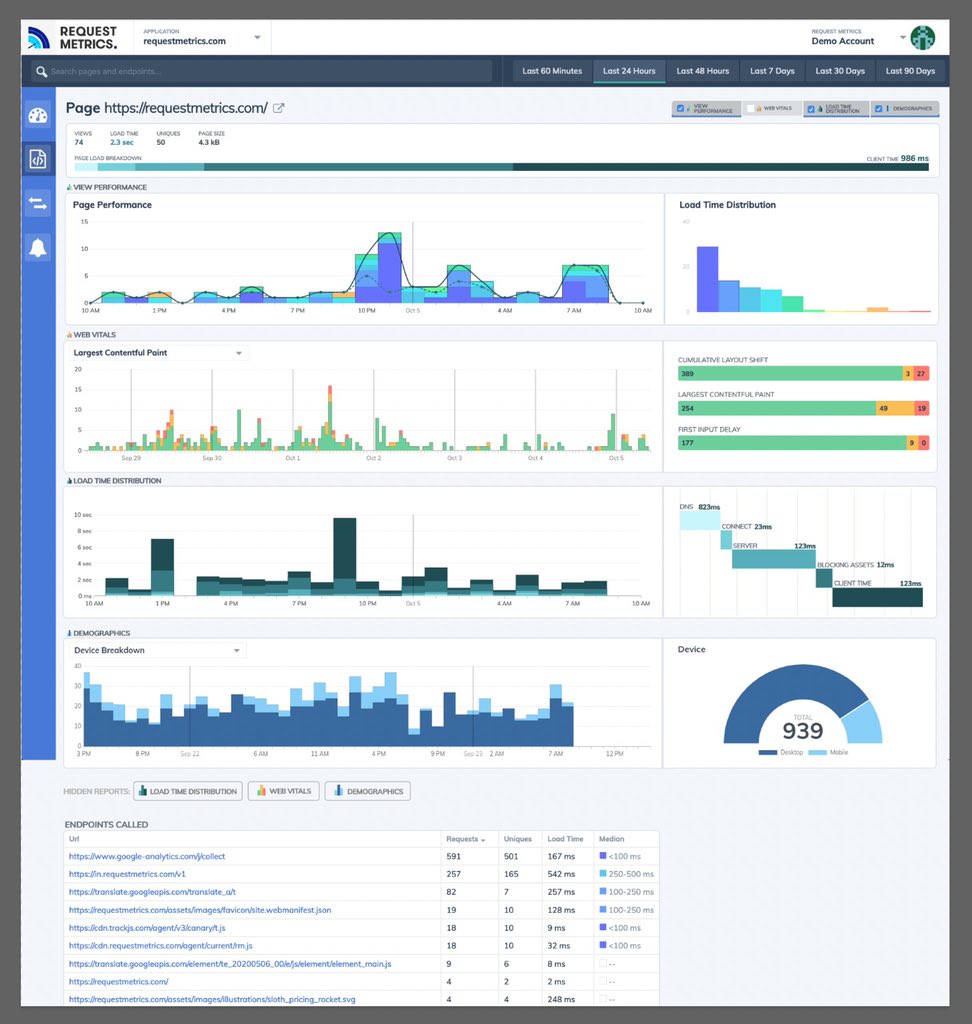Toggle the View Performance checkbox
The image size is (972, 1024).
point(680,108)
